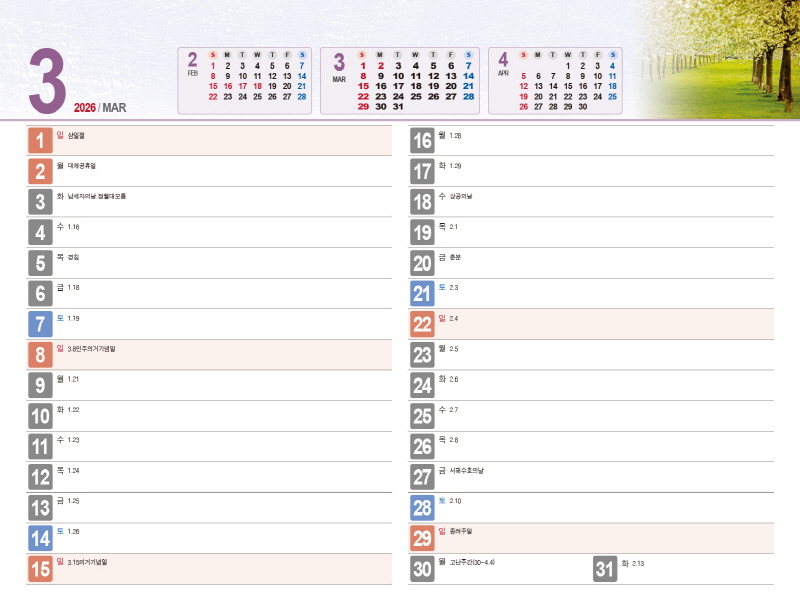The height and width of the screenshot is (604, 800).
Task: Click the 종려주일 entry on day 29
Action: (x=461, y=531)
